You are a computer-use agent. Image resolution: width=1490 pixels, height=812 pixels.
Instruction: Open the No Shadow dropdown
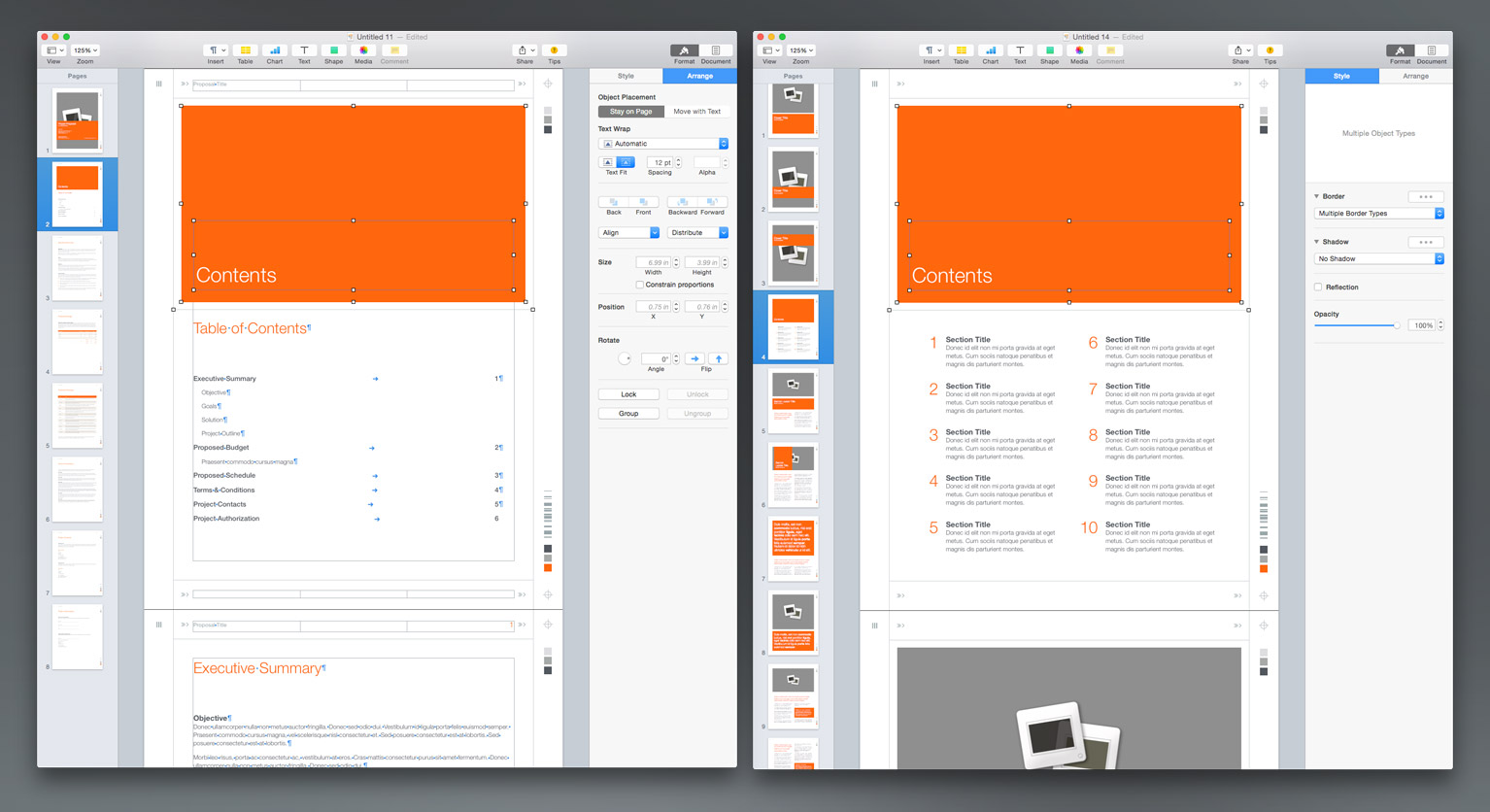click(1379, 259)
